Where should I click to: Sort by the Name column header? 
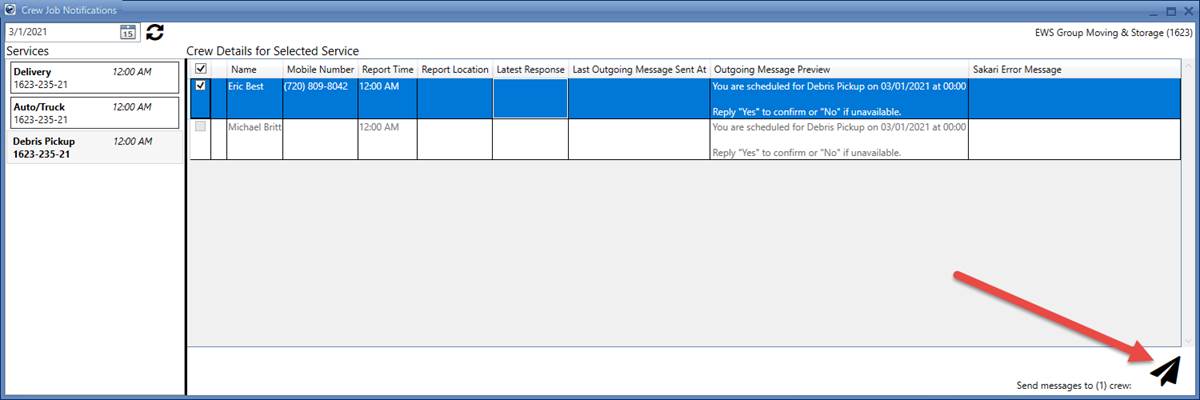[244, 69]
